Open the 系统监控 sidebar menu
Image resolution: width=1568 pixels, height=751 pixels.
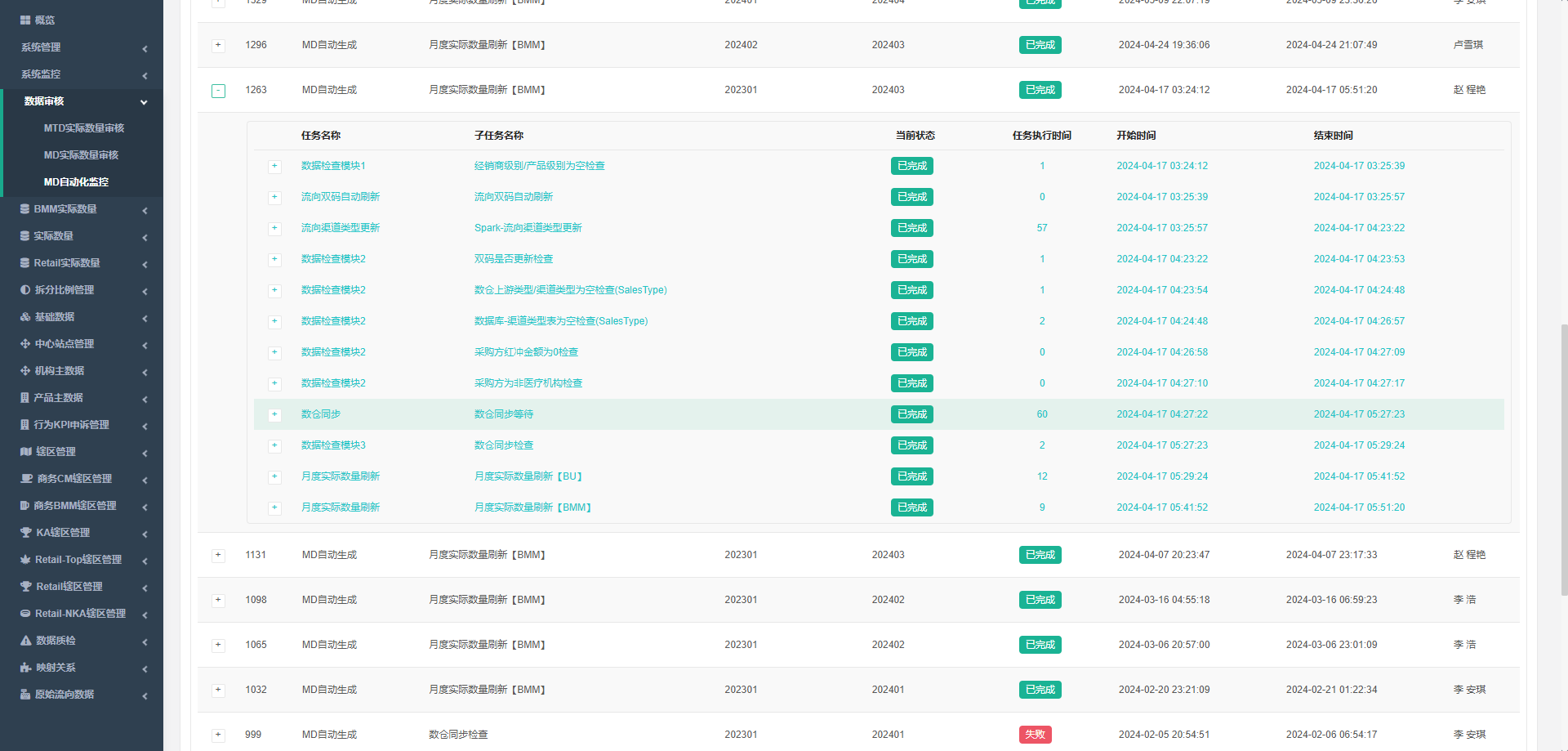pos(82,74)
